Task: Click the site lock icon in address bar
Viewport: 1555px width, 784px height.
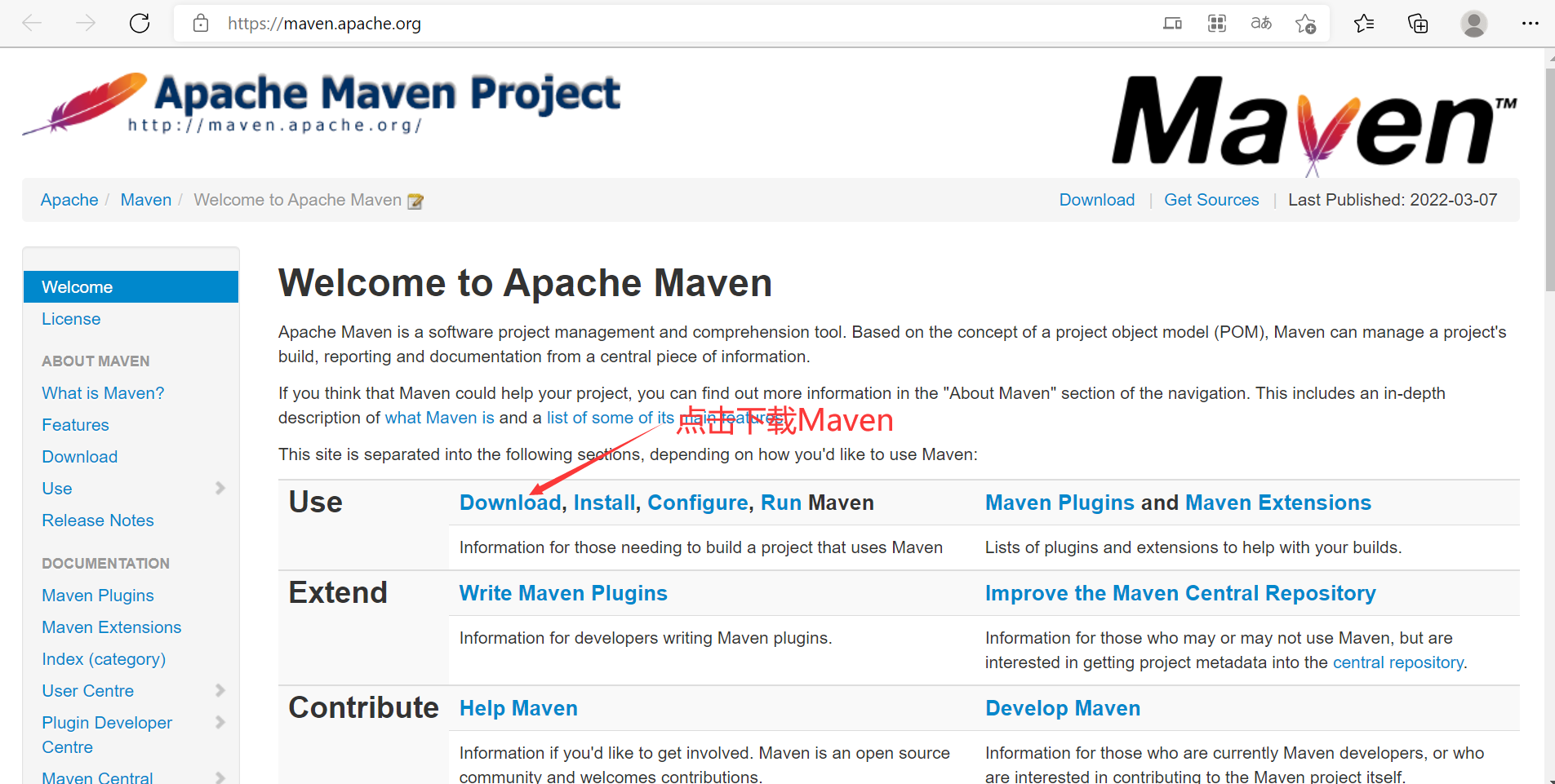Action: point(201,24)
